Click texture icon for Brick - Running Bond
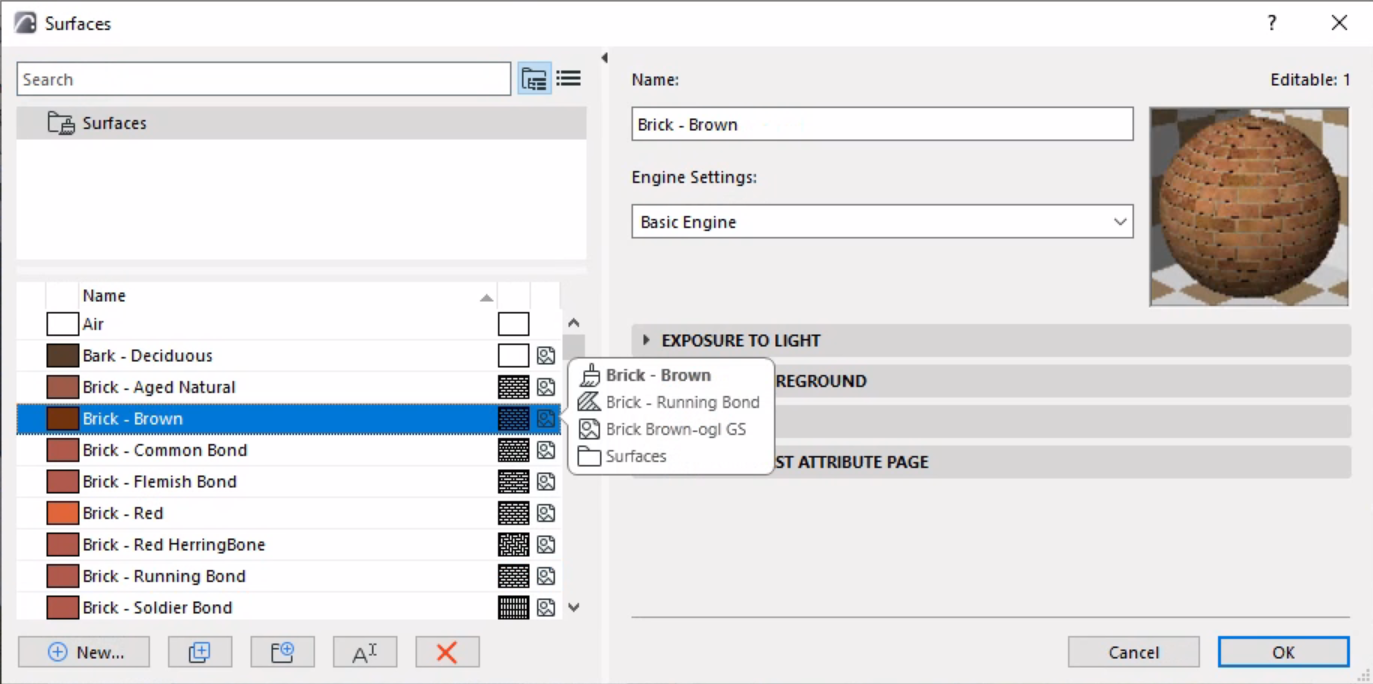The image size is (1373, 684). [546, 576]
